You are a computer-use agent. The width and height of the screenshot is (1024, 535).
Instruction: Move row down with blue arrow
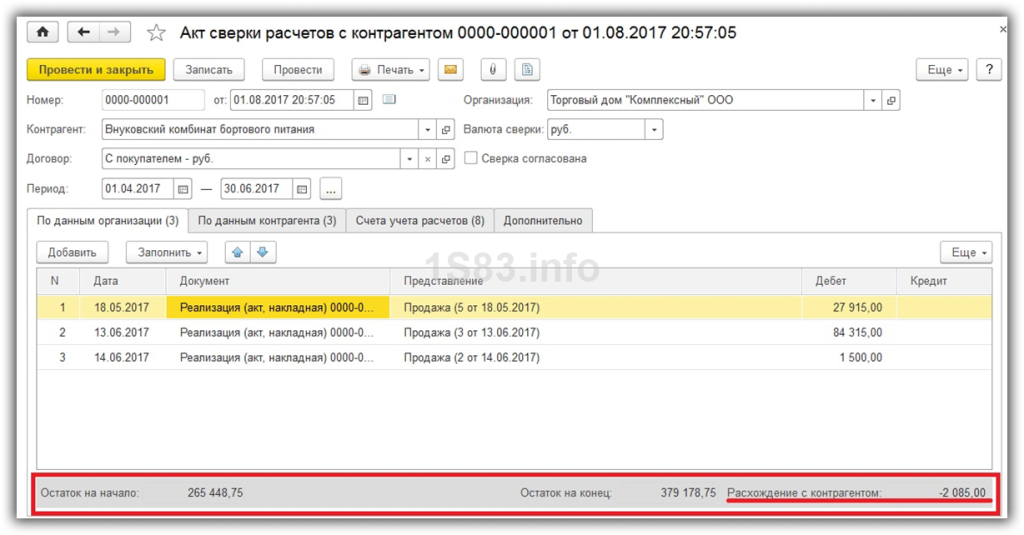[261, 252]
